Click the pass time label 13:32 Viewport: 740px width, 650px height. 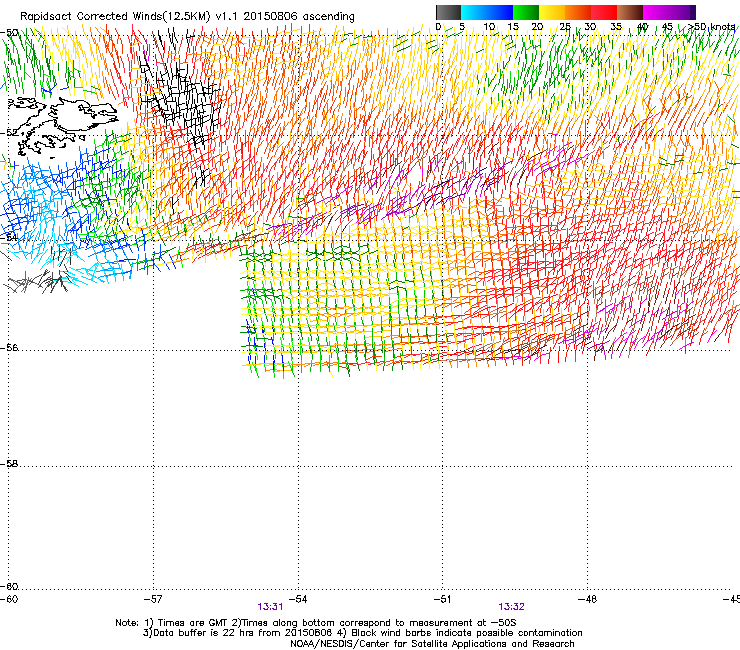click(x=512, y=607)
